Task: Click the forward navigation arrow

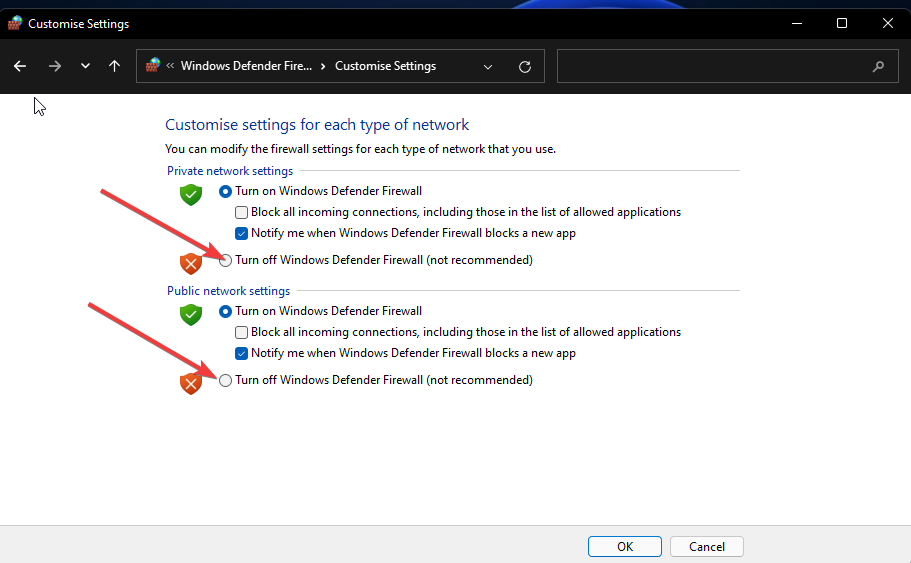Action: click(55, 66)
